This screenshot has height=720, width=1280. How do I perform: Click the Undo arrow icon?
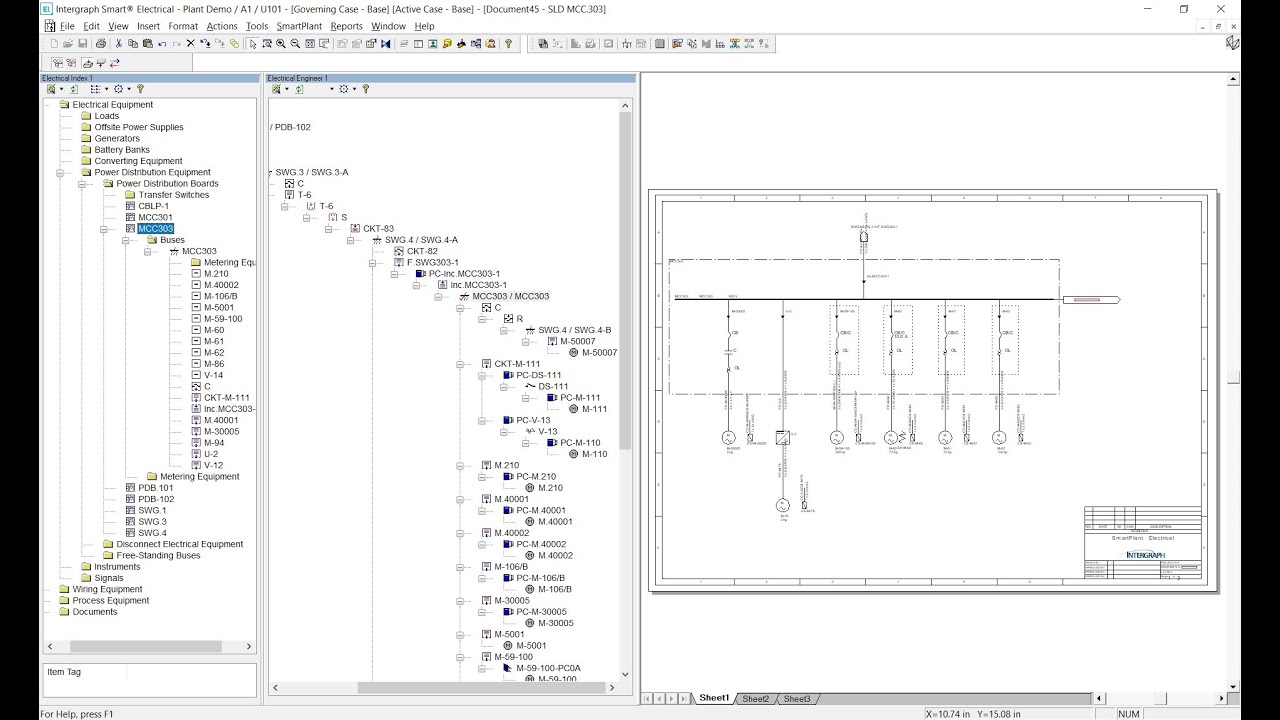pyautogui.click(x=162, y=43)
